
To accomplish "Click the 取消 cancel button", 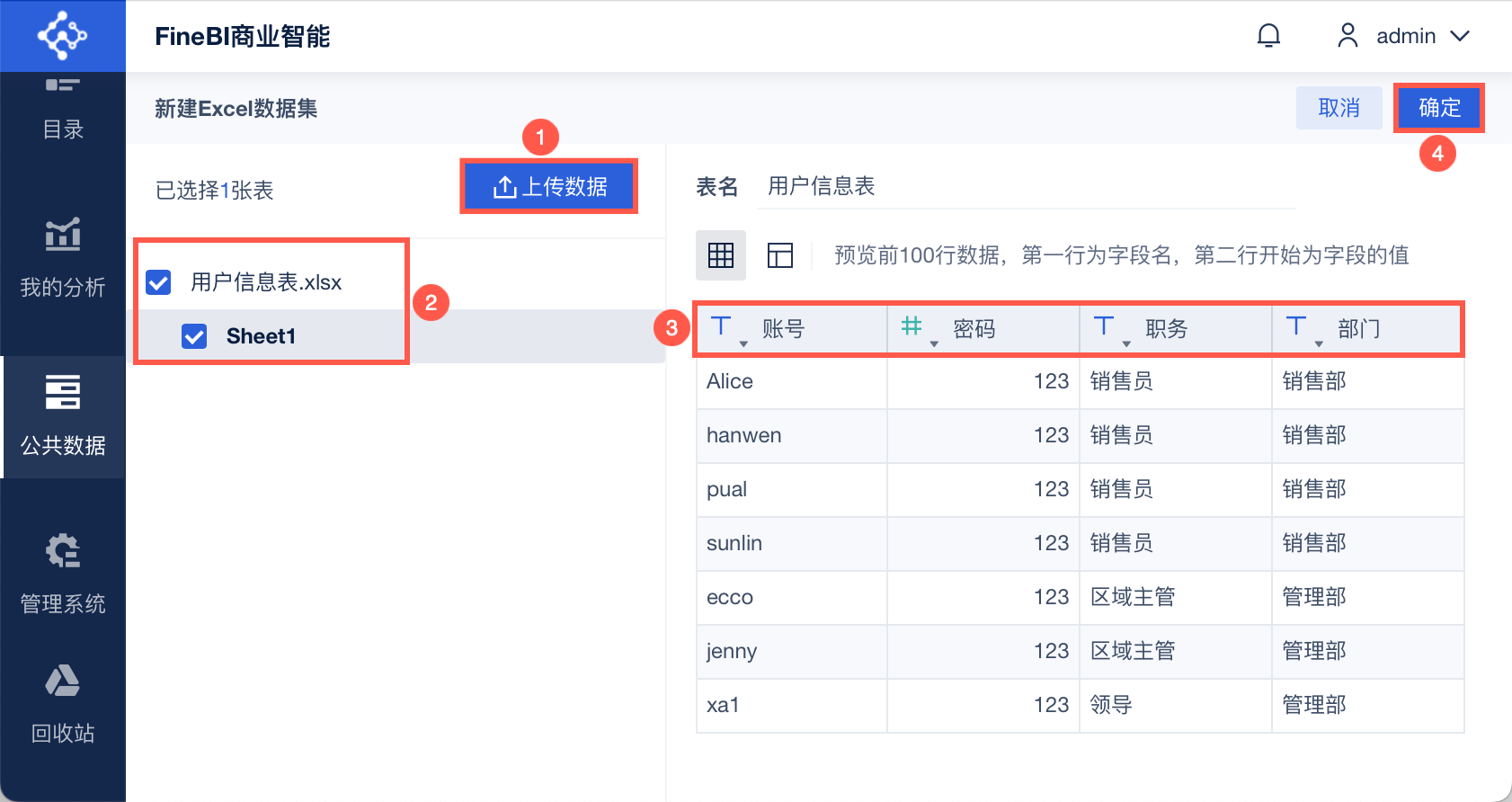I will 1339,108.
